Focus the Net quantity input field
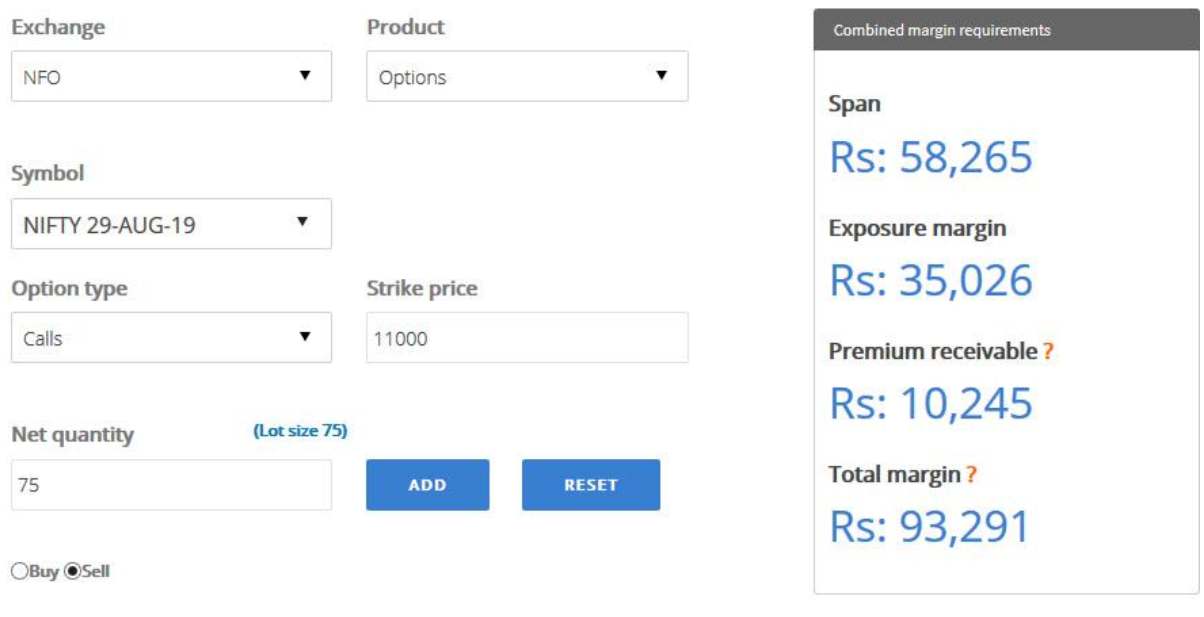Image resolution: width=1204 pixels, height=617 pixels. [171, 485]
